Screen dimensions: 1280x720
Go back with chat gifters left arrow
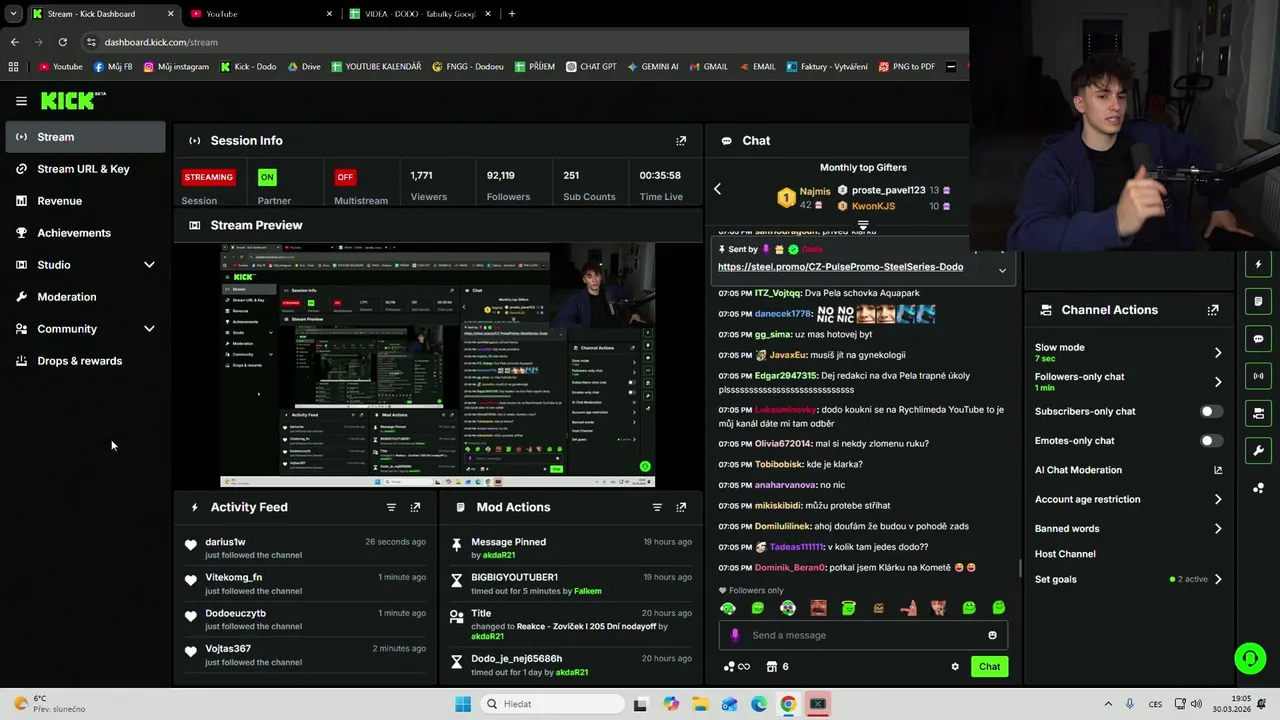[717, 189]
